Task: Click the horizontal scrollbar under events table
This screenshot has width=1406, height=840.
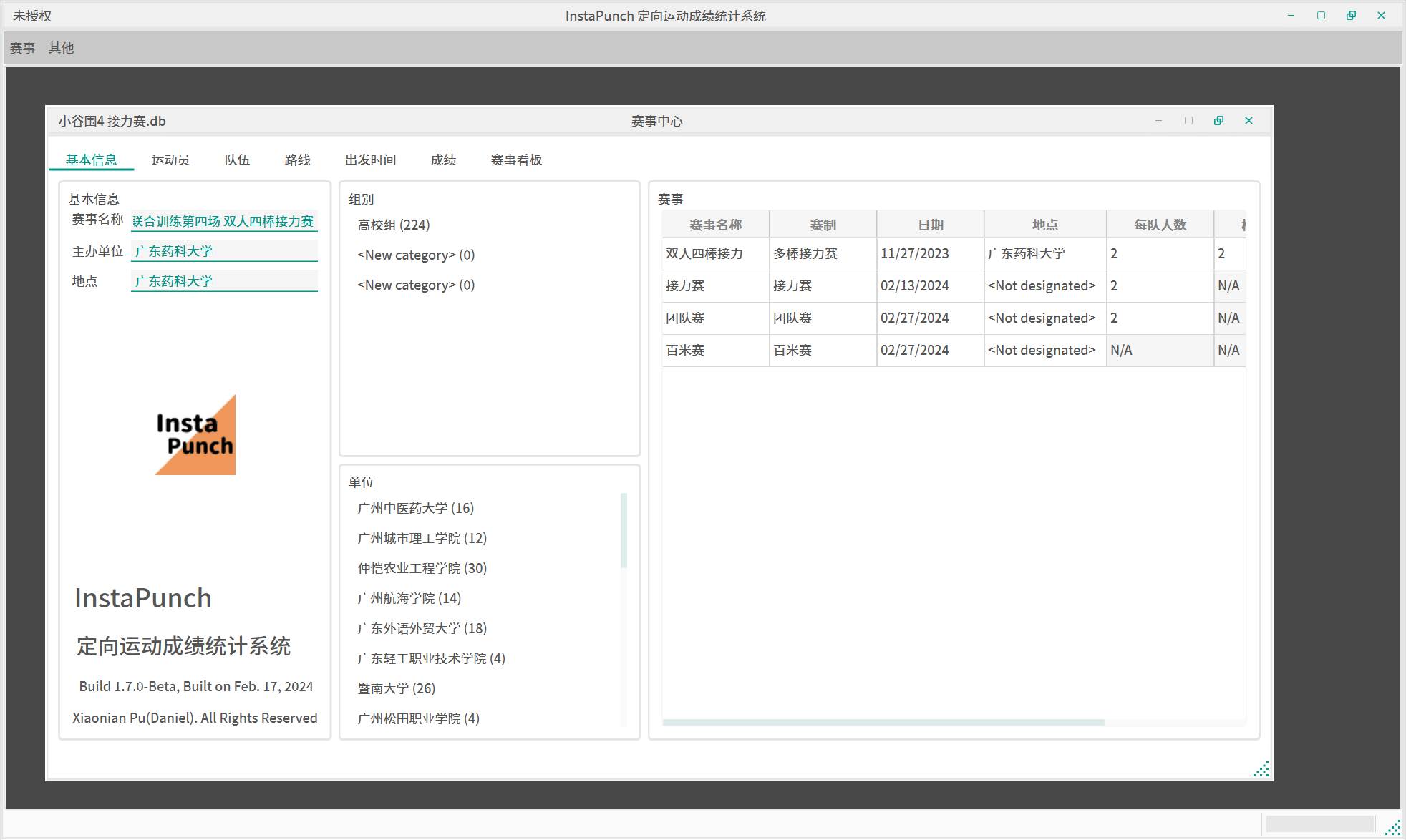Action: 883,723
